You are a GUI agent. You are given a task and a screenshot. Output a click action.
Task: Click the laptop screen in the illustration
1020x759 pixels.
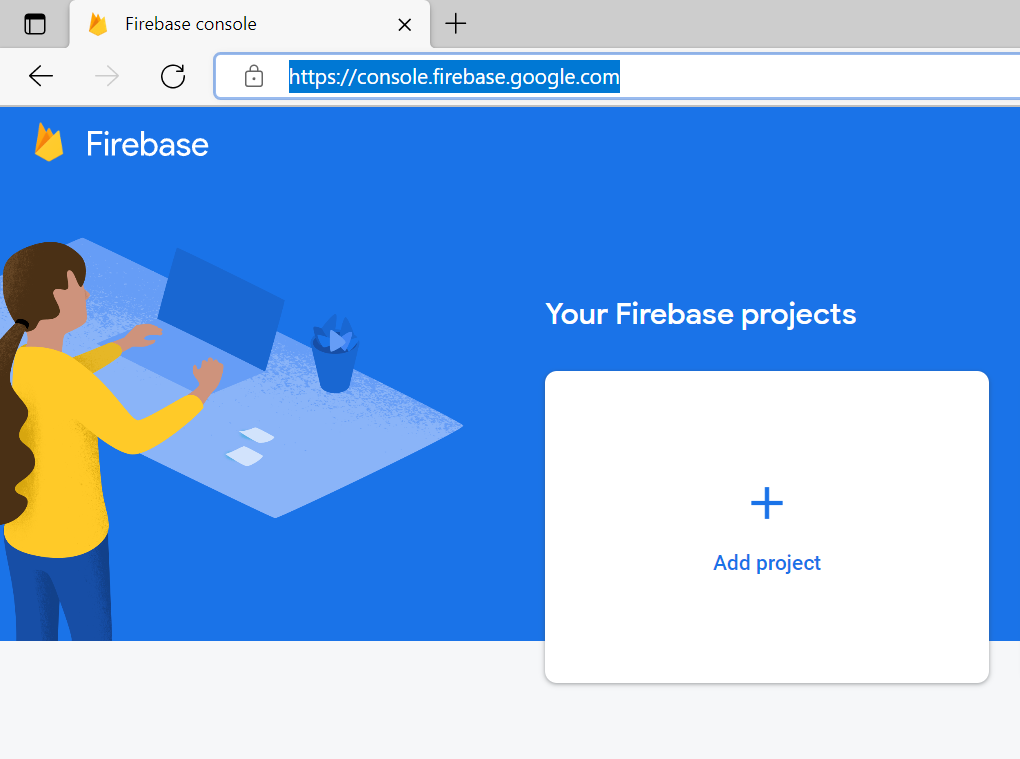pyautogui.click(x=220, y=307)
